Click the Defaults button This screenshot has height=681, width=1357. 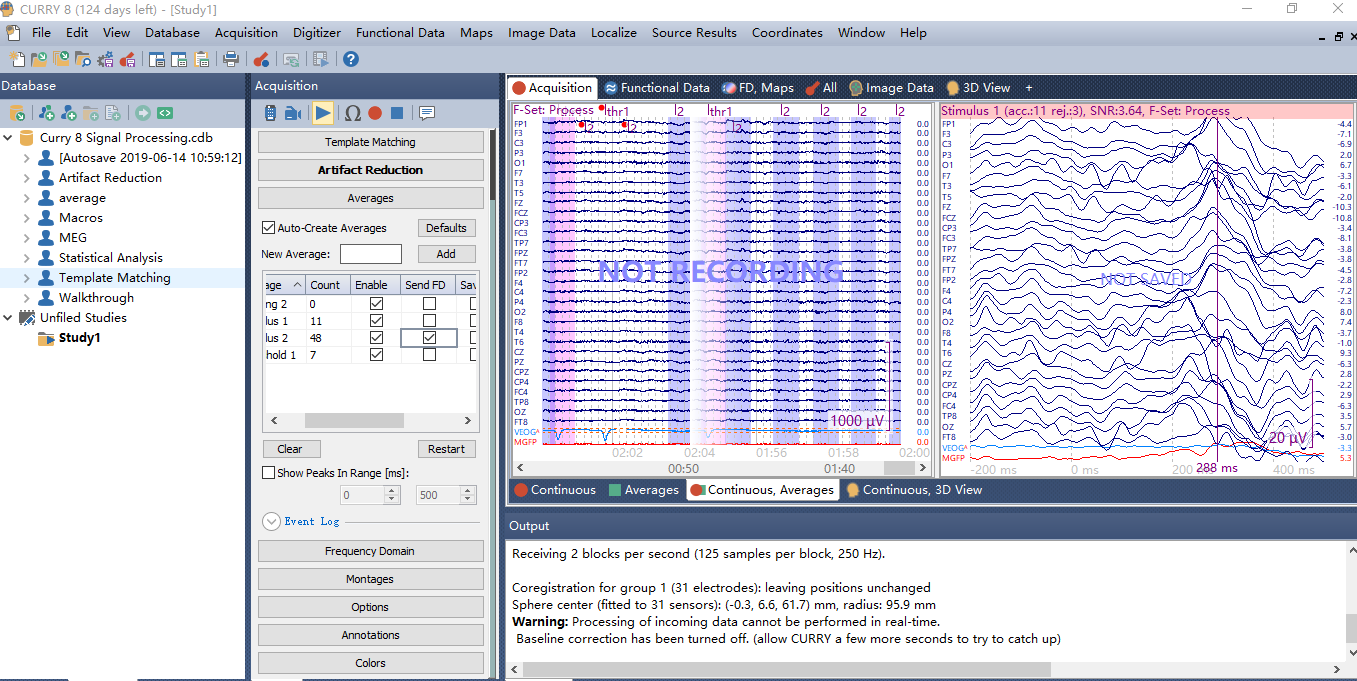(446, 228)
